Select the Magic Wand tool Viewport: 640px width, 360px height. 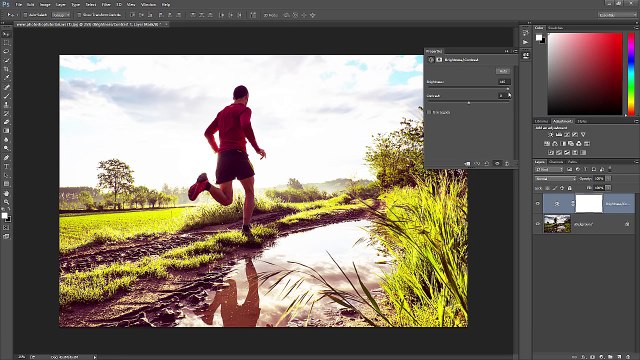click(6, 60)
